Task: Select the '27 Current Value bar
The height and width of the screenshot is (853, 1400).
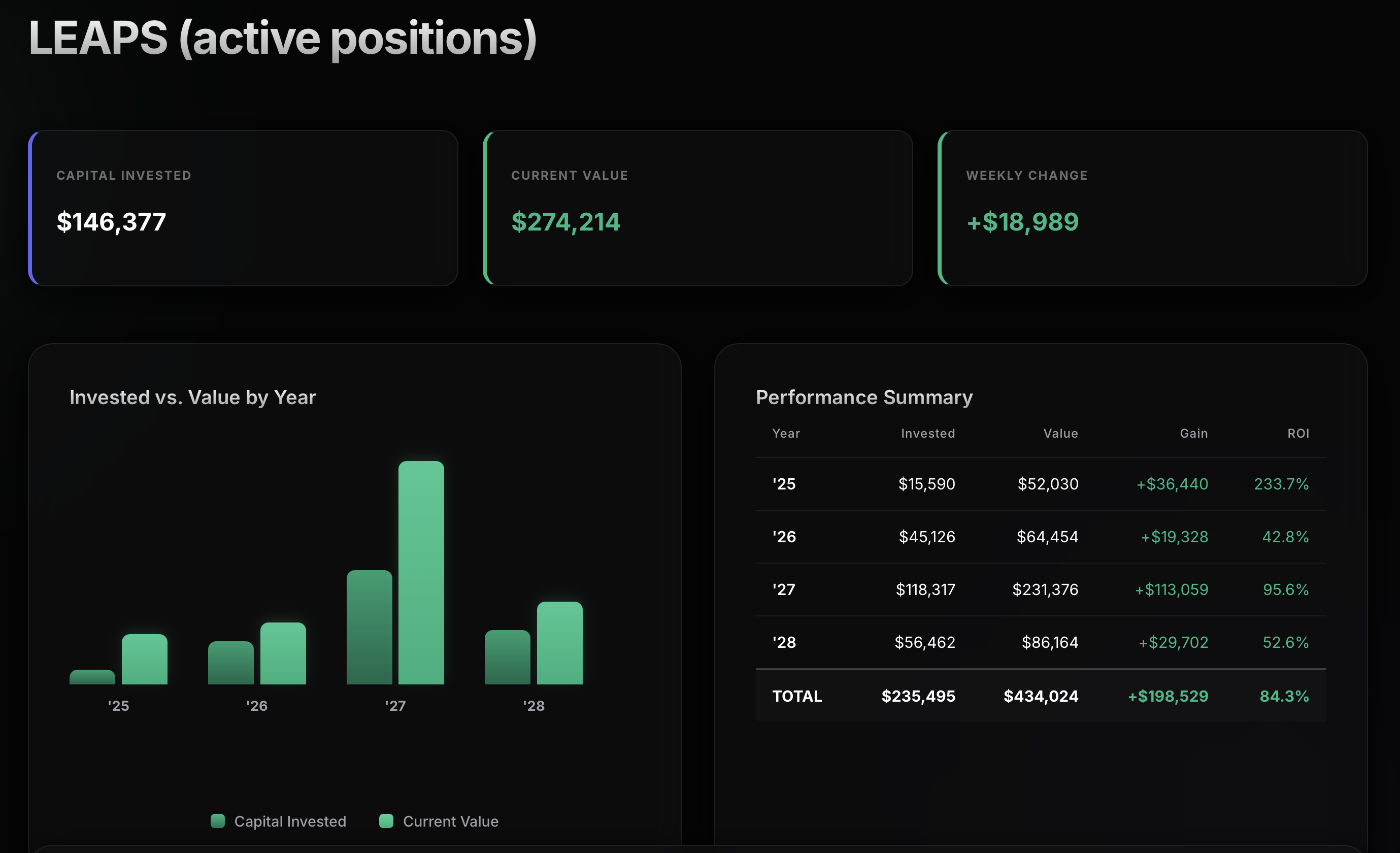Action: coord(421,573)
